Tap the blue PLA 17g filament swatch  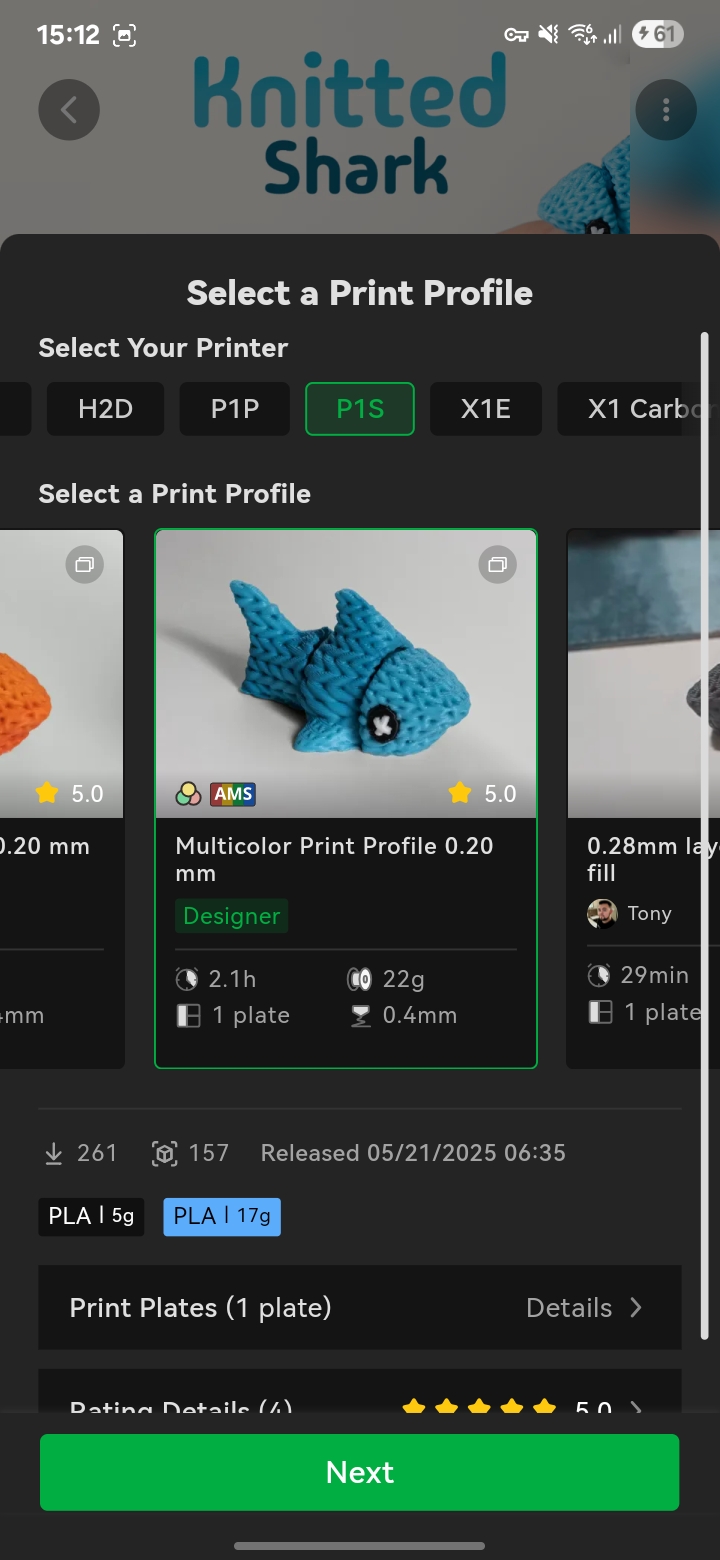point(221,1216)
